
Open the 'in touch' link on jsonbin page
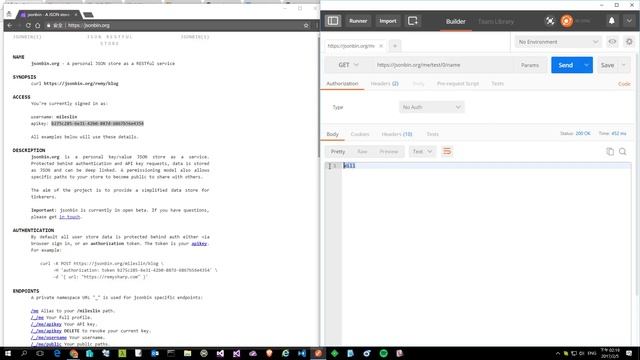pyautogui.click(x=69, y=217)
